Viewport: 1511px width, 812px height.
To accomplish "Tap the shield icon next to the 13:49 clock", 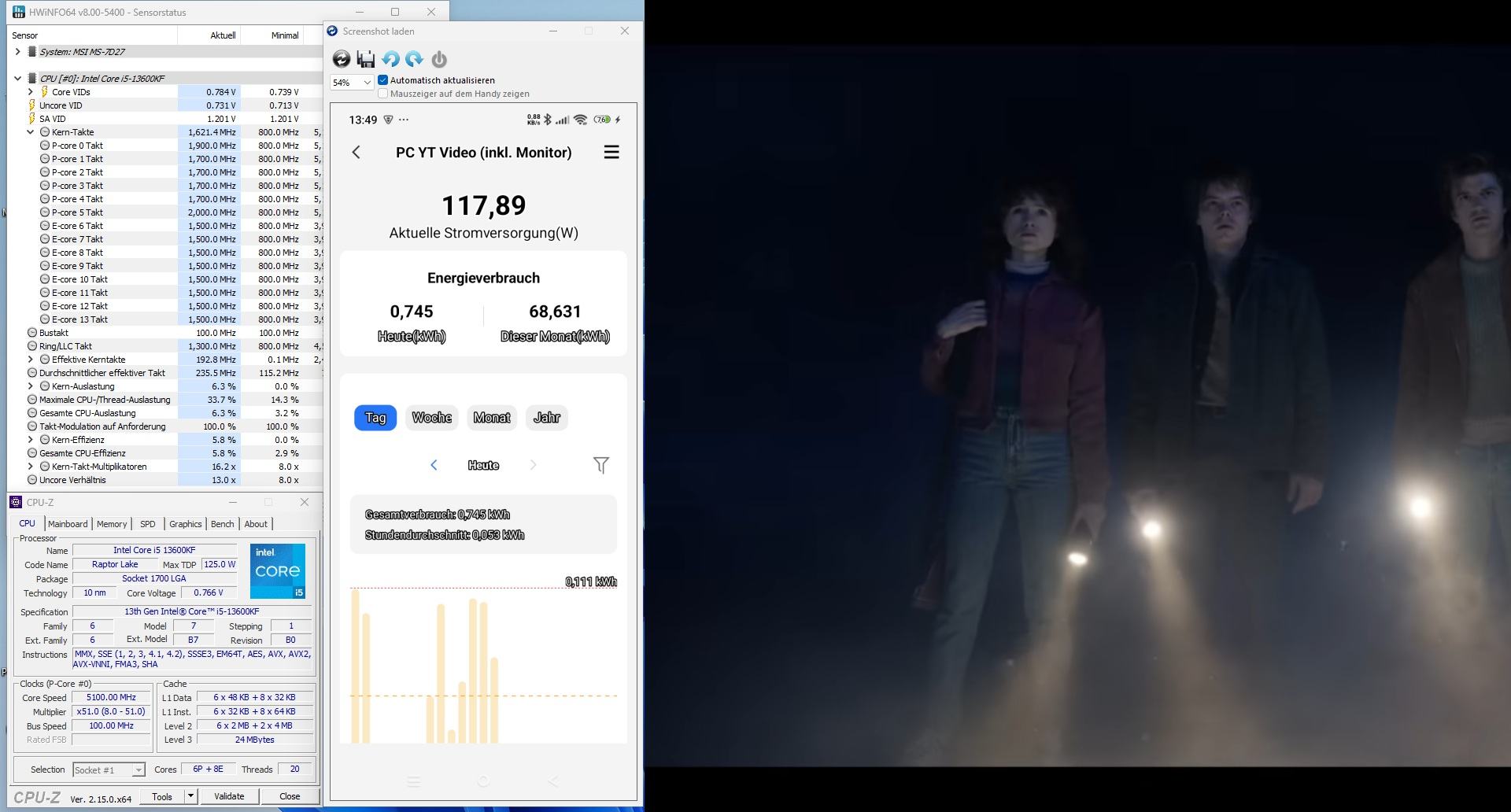I will click(x=388, y=120).
